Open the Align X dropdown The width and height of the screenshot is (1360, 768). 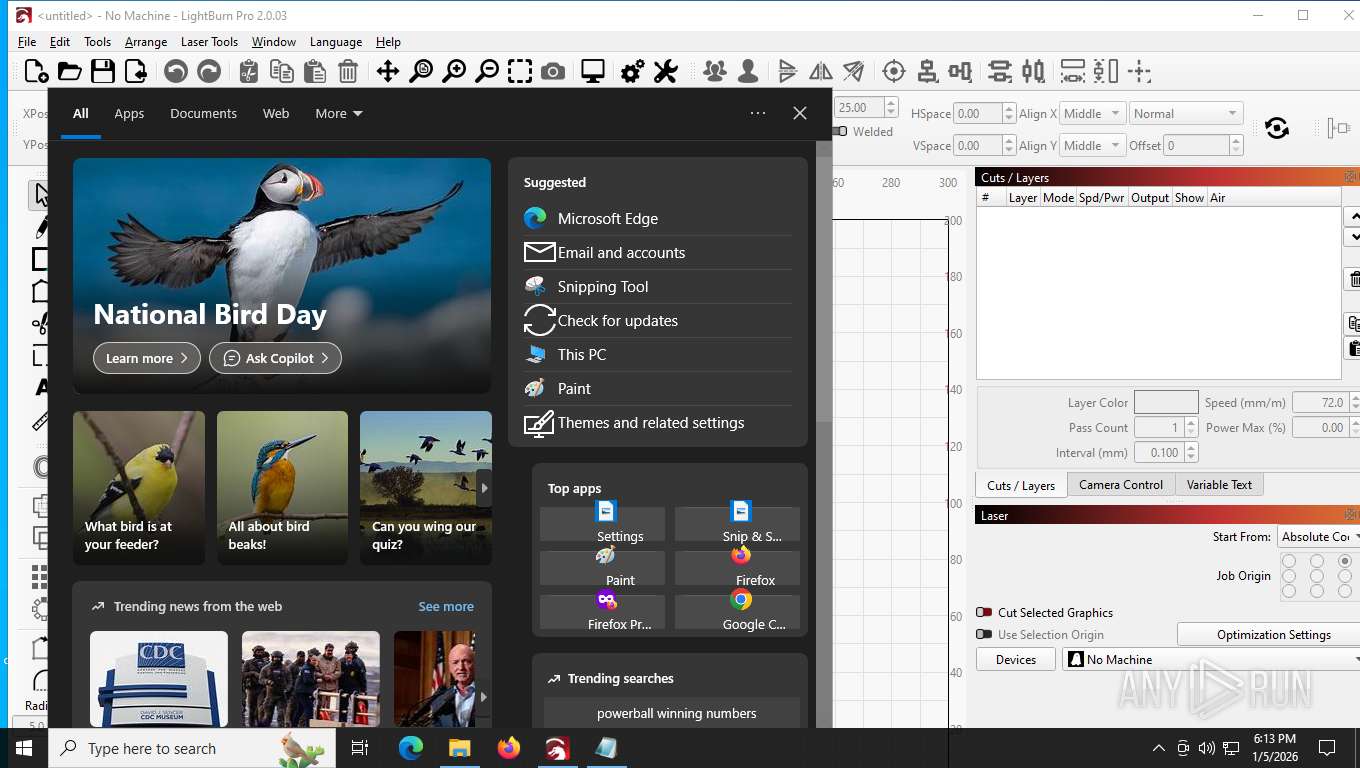1092,113
